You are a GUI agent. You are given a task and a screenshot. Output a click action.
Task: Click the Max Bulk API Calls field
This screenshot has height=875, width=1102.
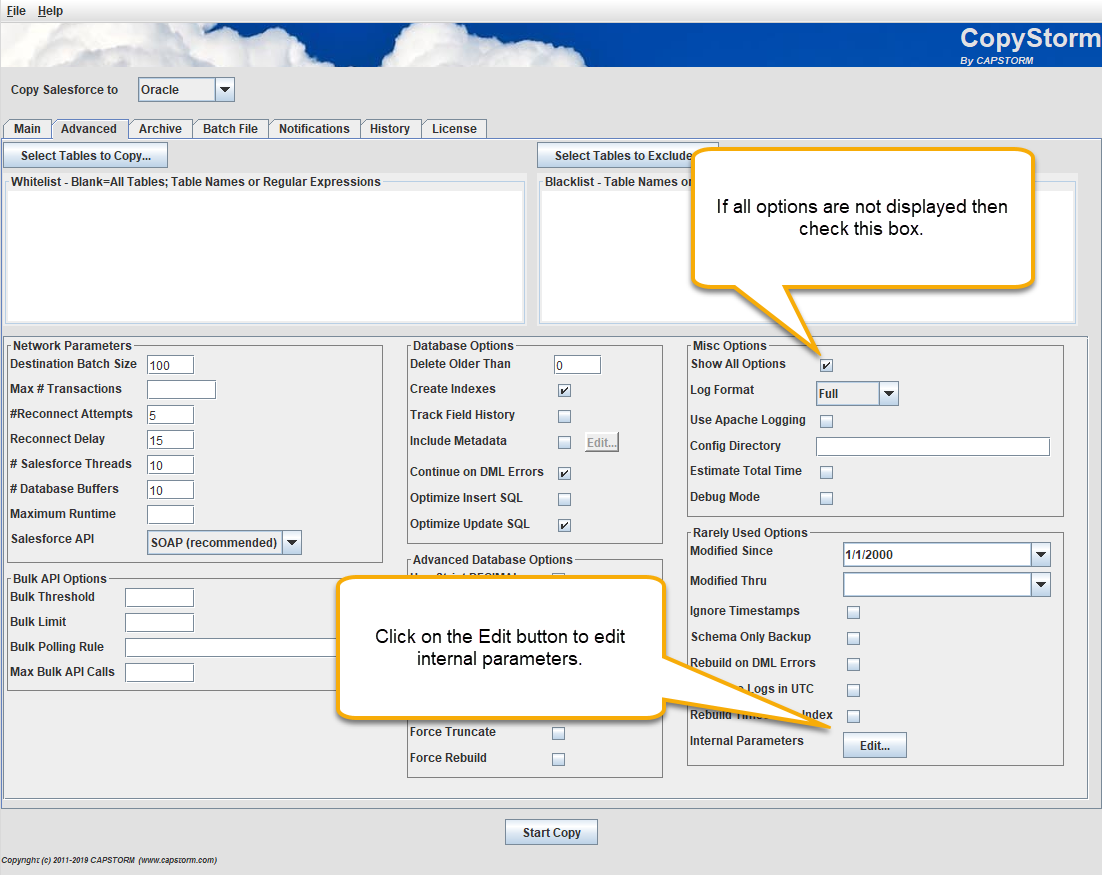click(160, 673)
